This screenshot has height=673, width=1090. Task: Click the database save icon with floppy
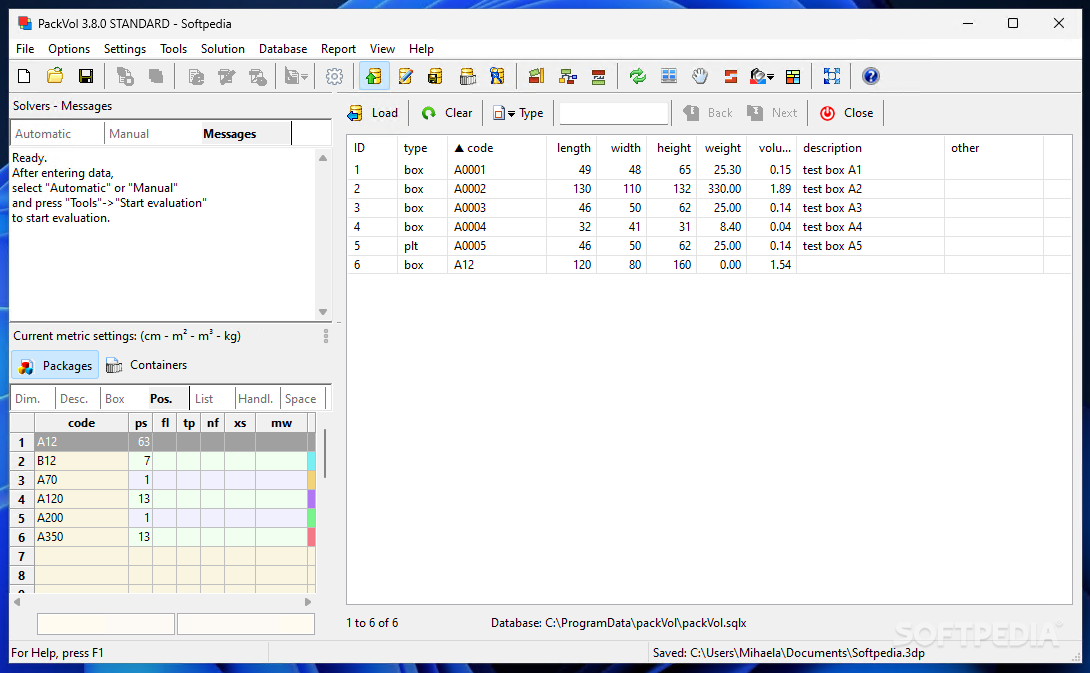(x=436, y=76)
